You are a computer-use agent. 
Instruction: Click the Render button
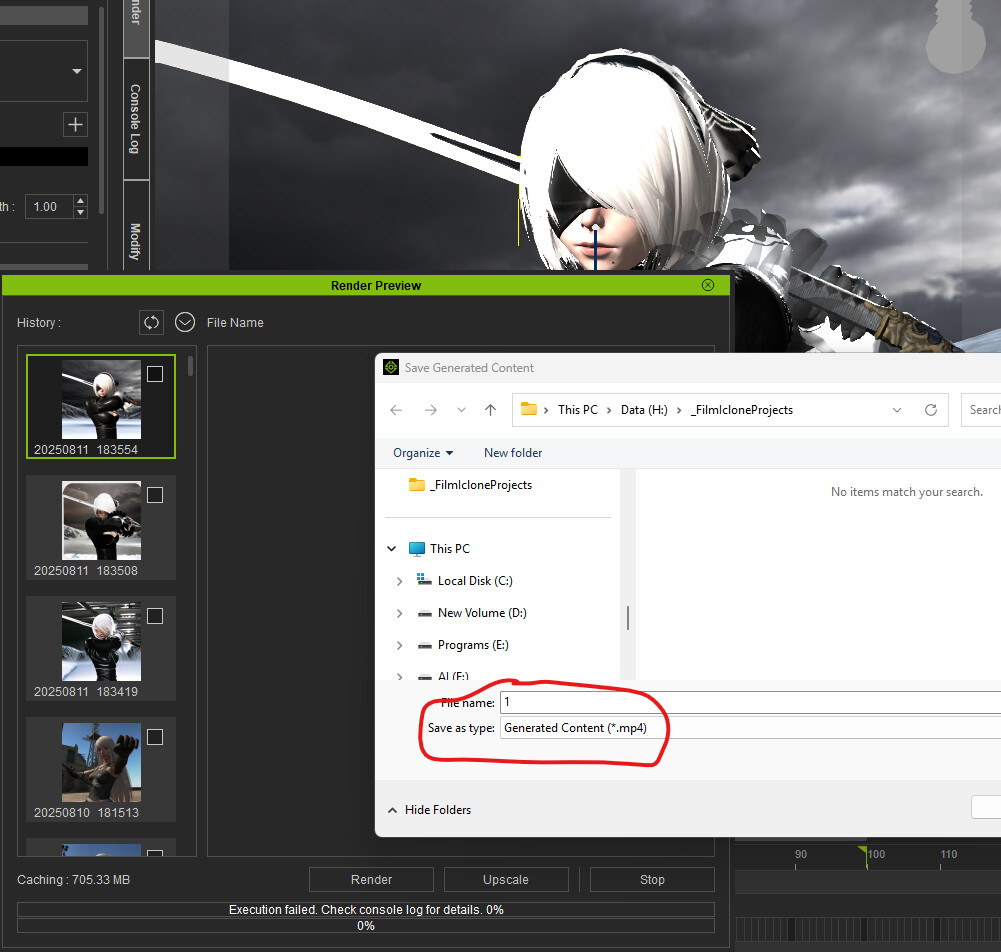pos(372,879)
